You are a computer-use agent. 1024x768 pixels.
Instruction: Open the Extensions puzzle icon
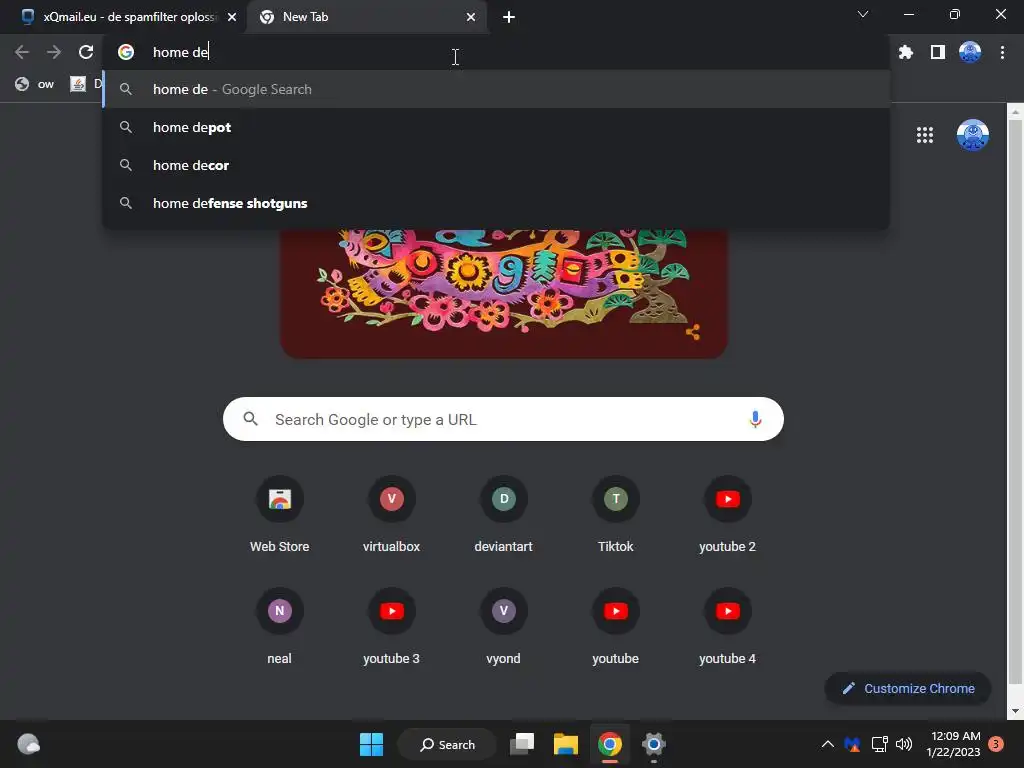click(x=905, y=52)
